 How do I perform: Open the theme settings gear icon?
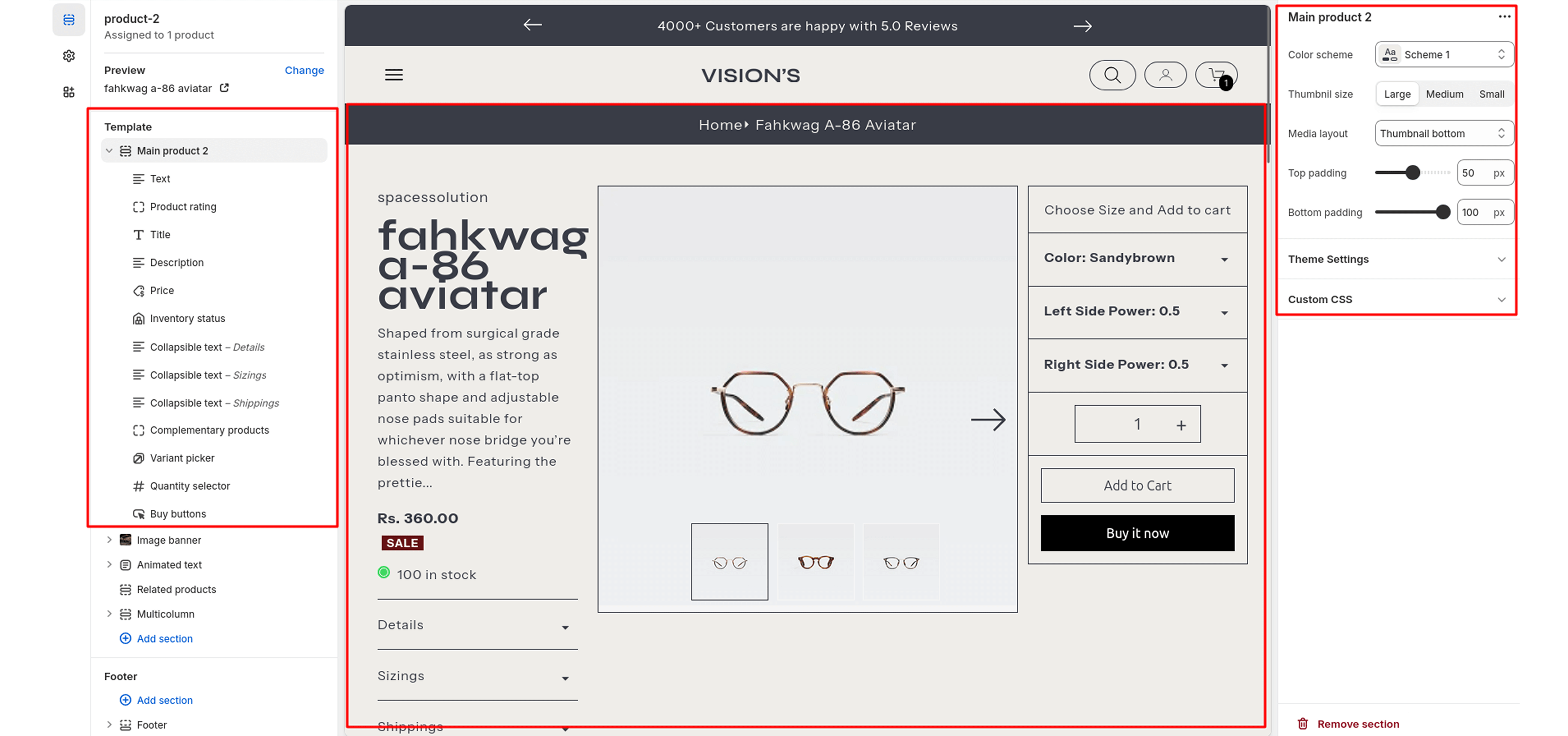tap(69, 56)
